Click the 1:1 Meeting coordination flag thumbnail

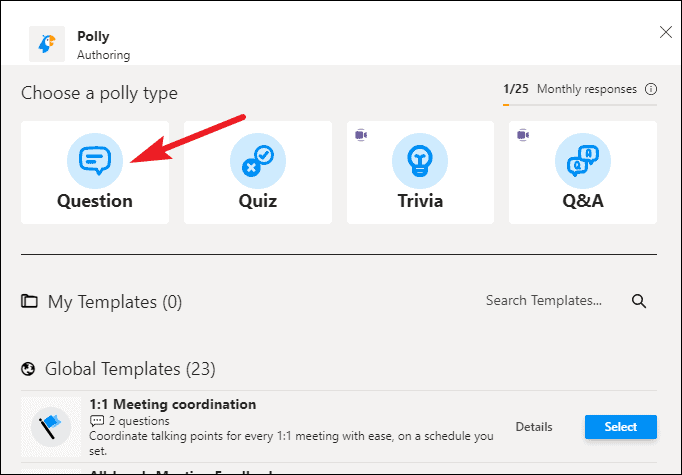51,427
